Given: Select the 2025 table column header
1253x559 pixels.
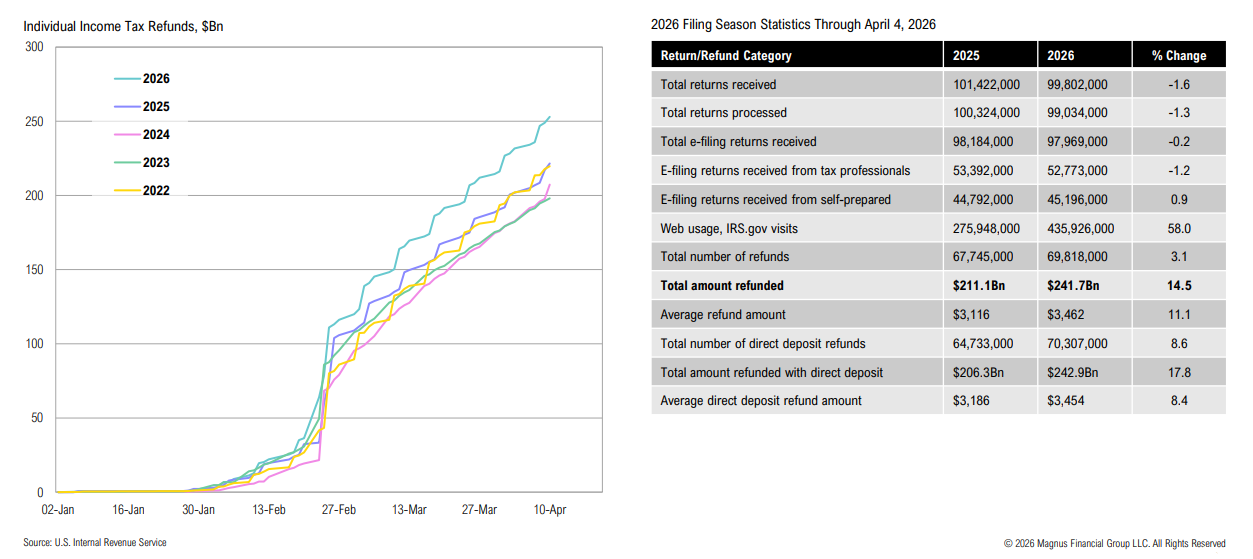Looking at the screenshot, I should pyautogui.click(x=967, y=56).
